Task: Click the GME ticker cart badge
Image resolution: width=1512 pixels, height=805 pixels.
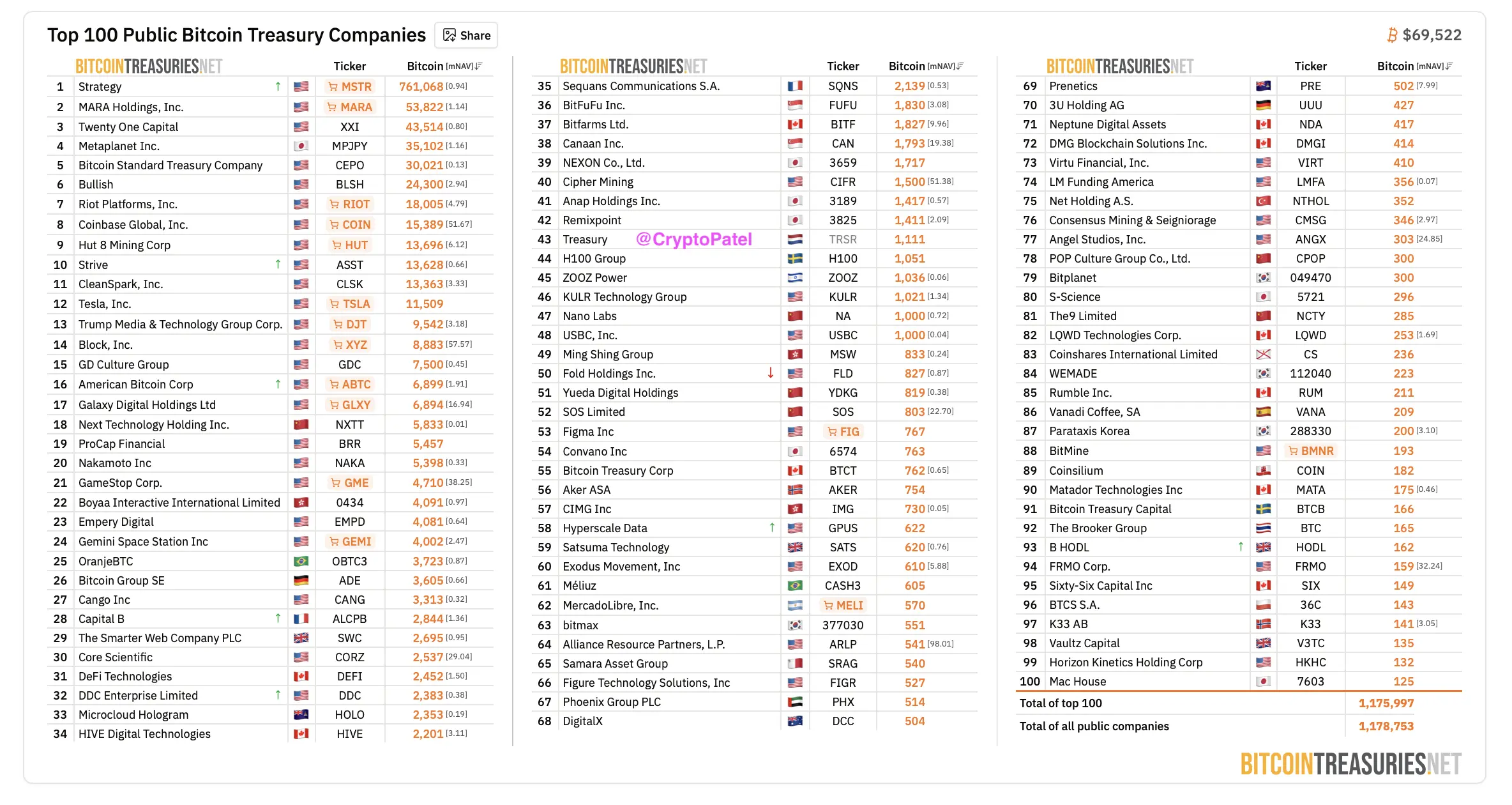Action: [349, 483]
